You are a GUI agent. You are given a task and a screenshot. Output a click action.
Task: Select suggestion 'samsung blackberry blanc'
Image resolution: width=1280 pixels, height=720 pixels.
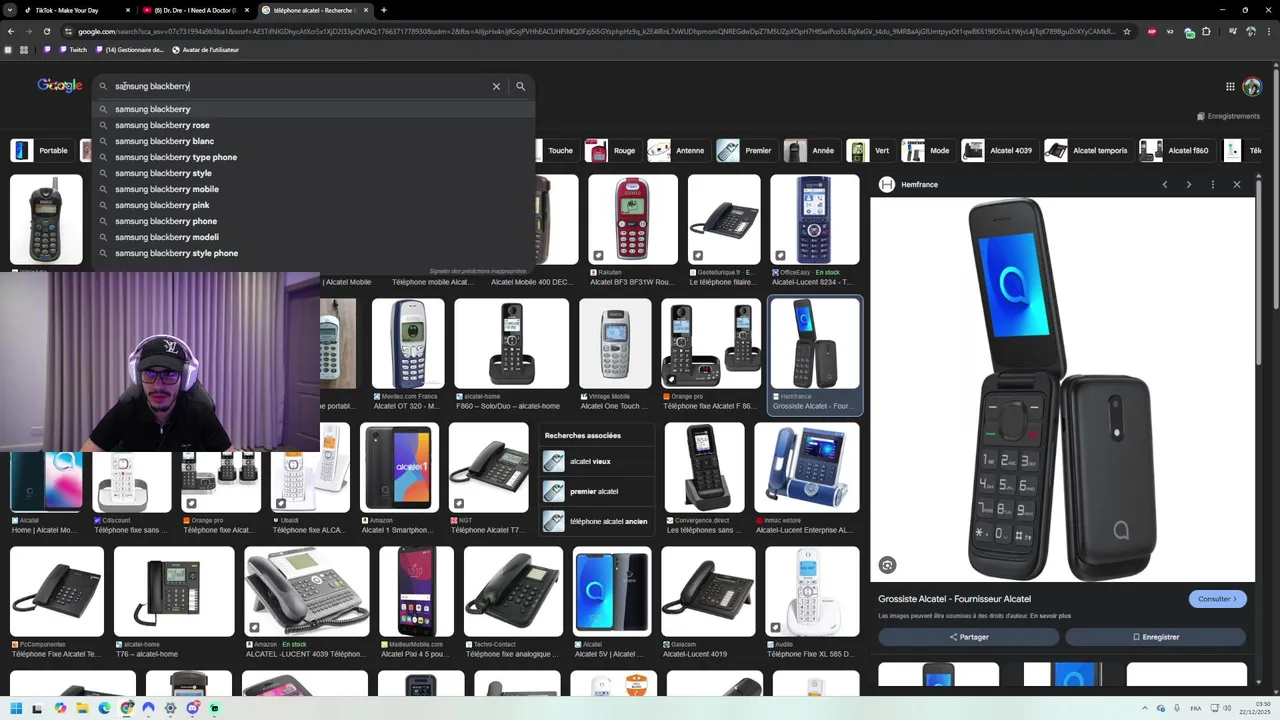pyautogui.click(x=313, y=141)
